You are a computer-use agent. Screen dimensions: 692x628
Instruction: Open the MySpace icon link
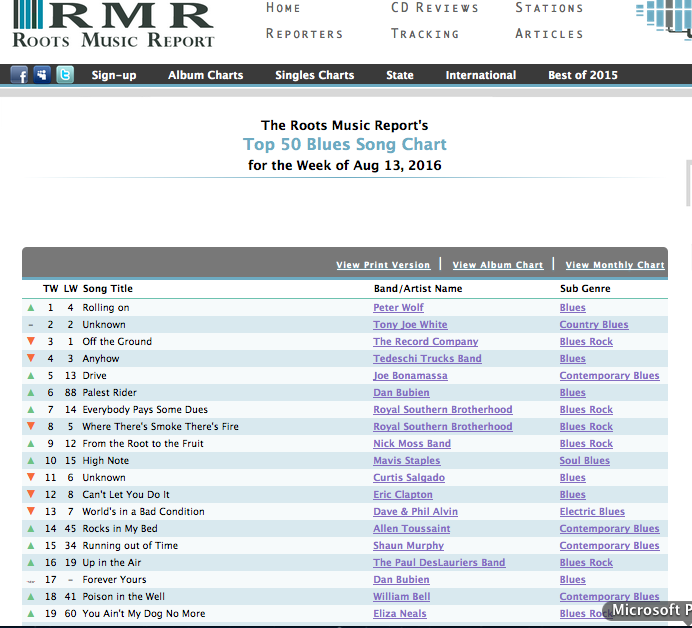coord(42,75)
